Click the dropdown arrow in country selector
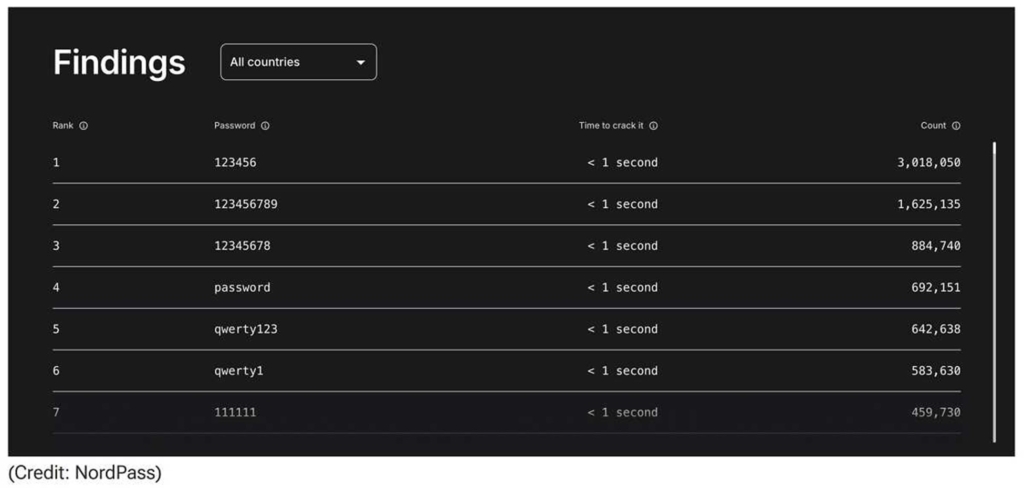Screen dimensions: 1024x488 360,63
